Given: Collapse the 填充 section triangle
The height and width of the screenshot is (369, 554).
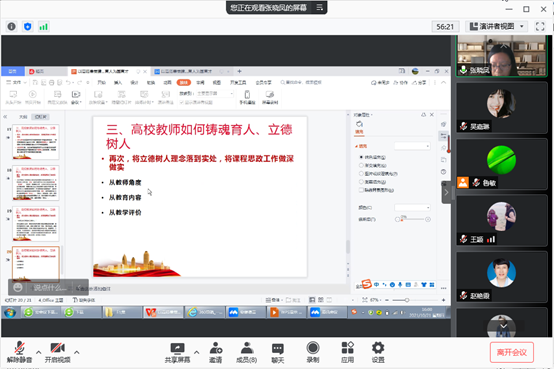Looking at the screenshot, I should coord(356,146).
